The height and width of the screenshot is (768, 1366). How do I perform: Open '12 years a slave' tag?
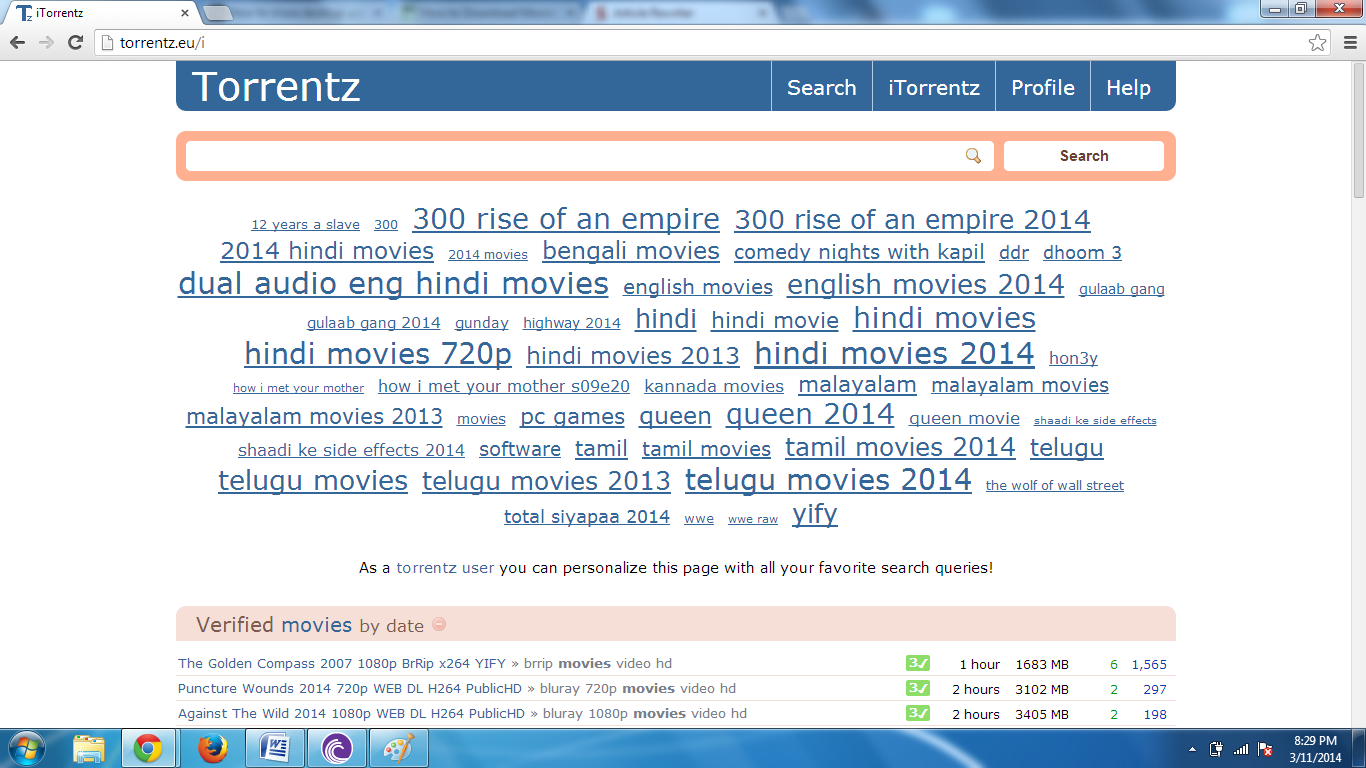click(x=305, y=225)
